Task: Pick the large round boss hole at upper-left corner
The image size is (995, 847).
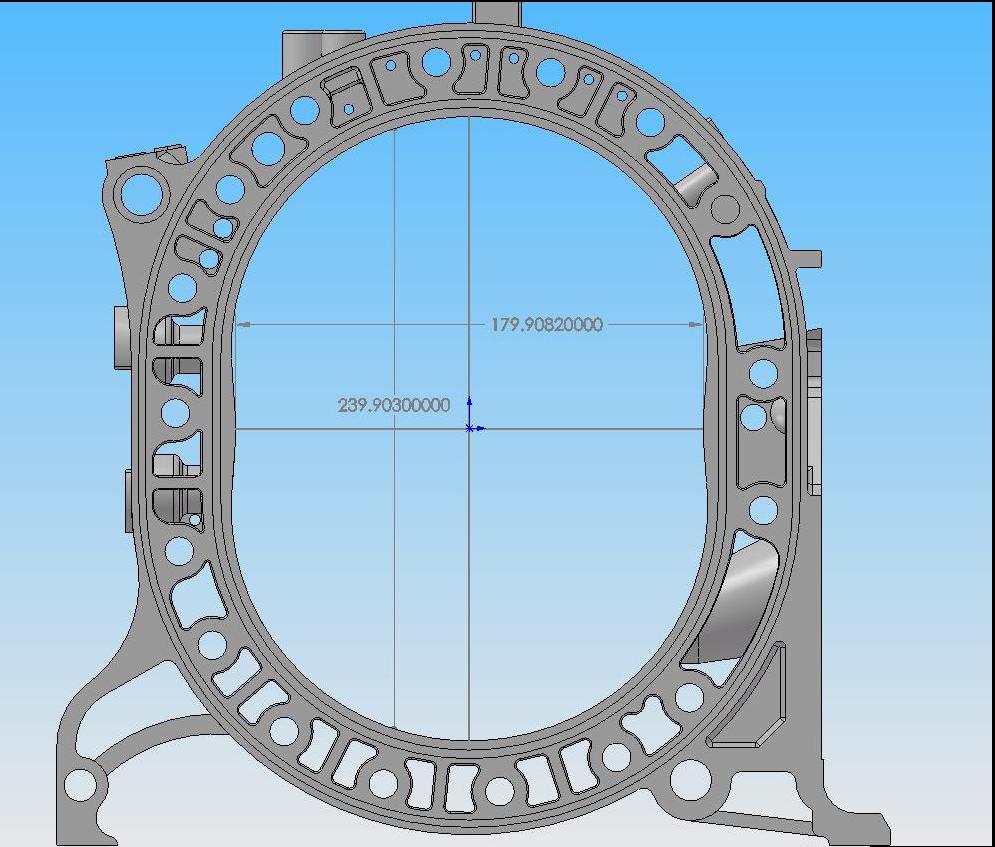Action: (x=142, y=191)
